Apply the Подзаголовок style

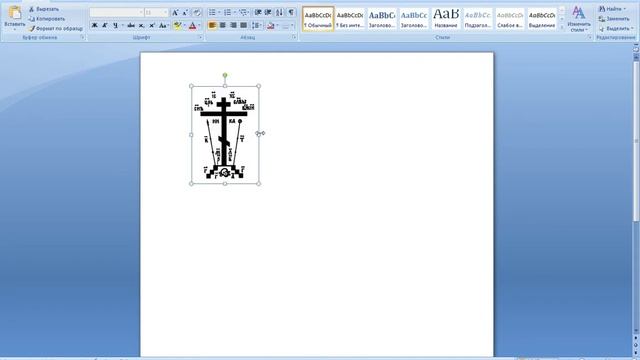[x=478, y=19]
